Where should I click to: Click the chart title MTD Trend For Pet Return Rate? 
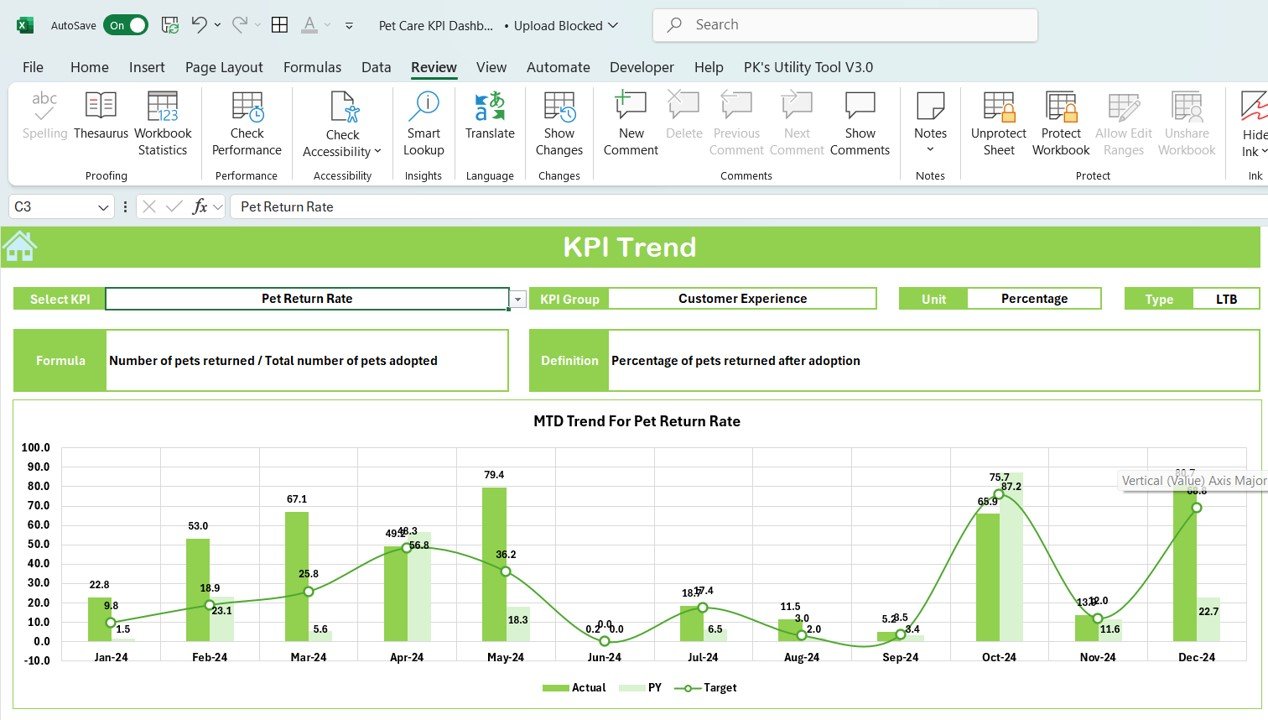(x=637, y=421)
